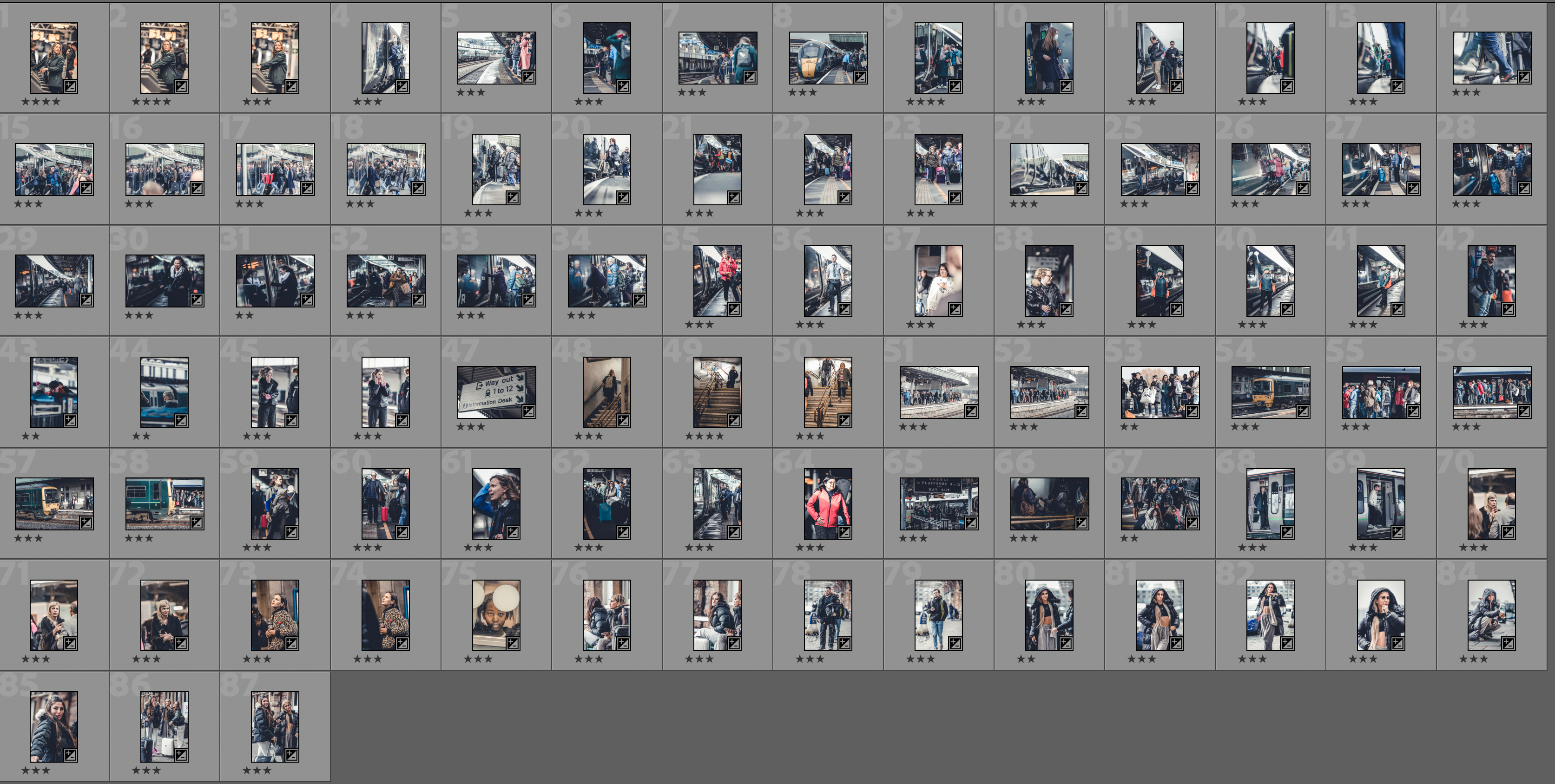
Task: Select thumbnail of photo 57 green train
Action: 54,503
